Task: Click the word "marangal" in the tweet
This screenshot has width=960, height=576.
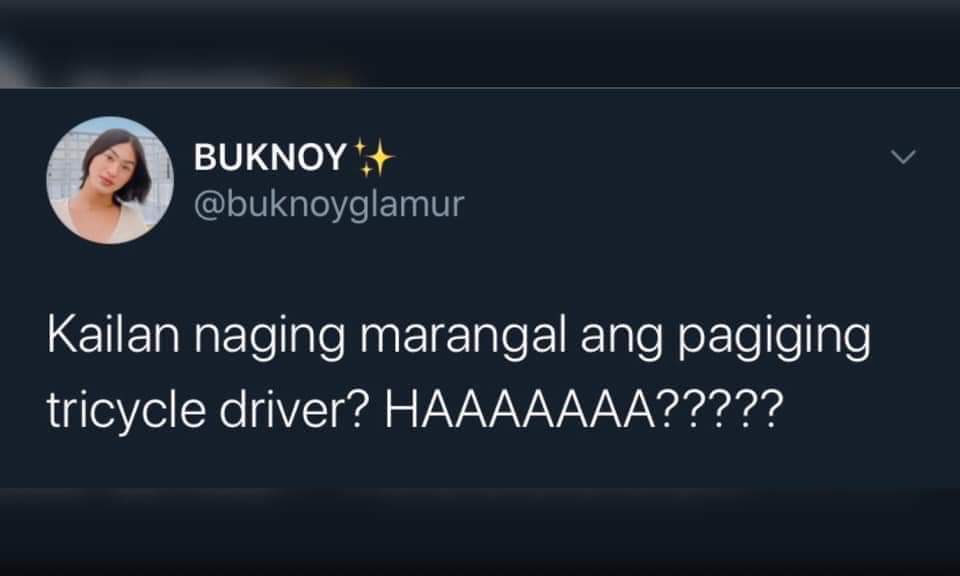Action: coord(462,335)
